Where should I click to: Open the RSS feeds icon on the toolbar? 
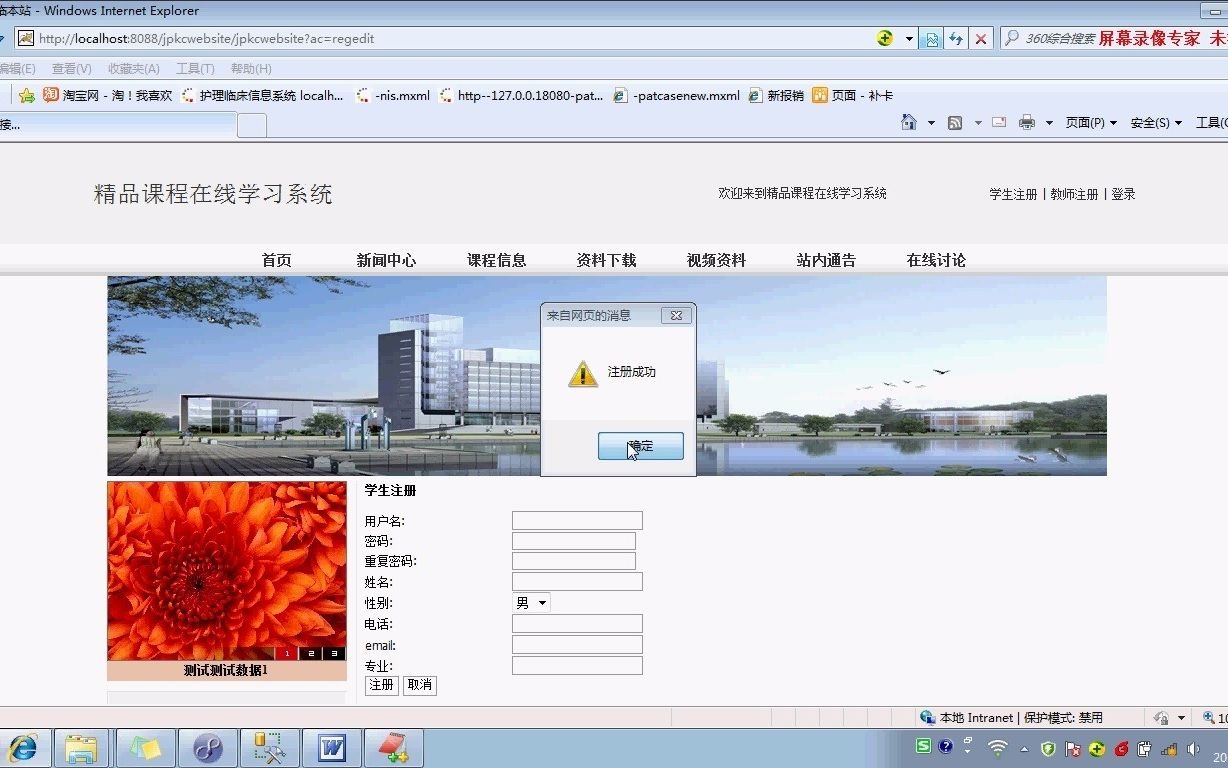(x=955, y=121)
